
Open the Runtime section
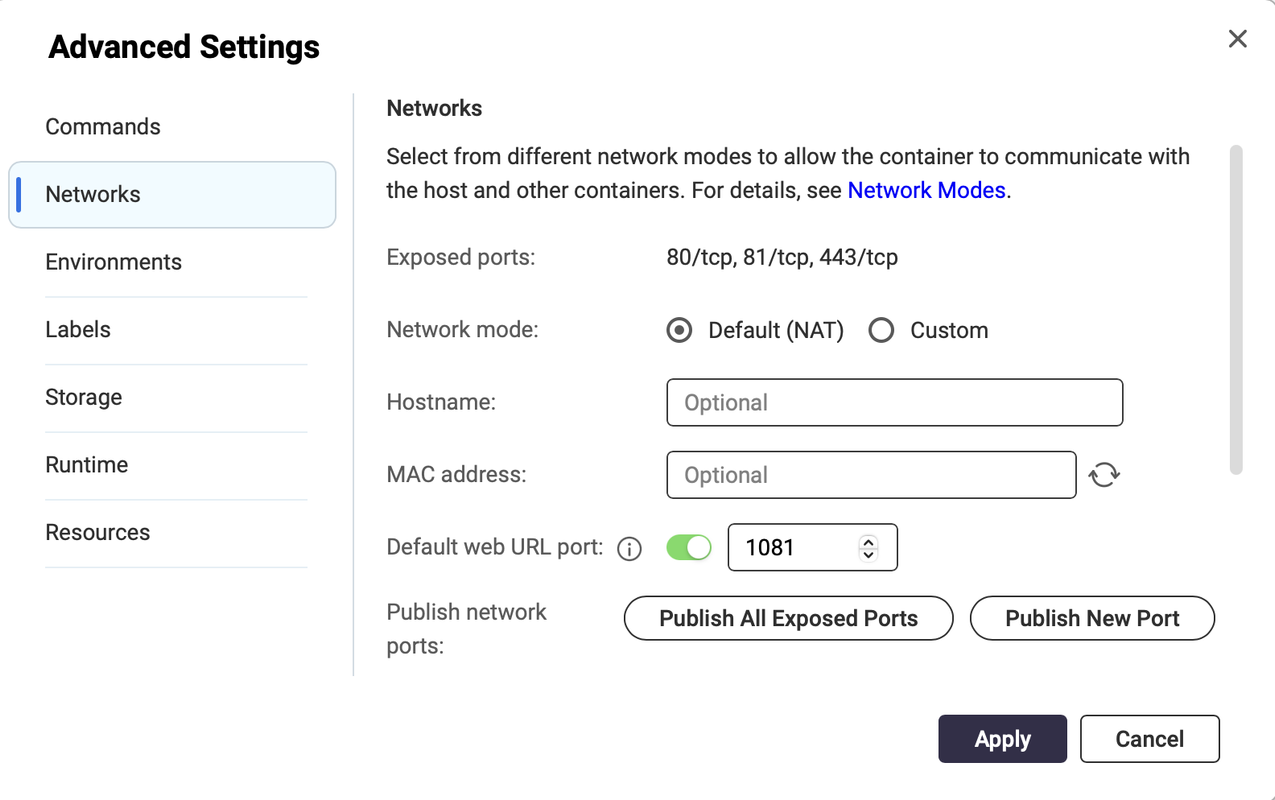tap(87, 465)
